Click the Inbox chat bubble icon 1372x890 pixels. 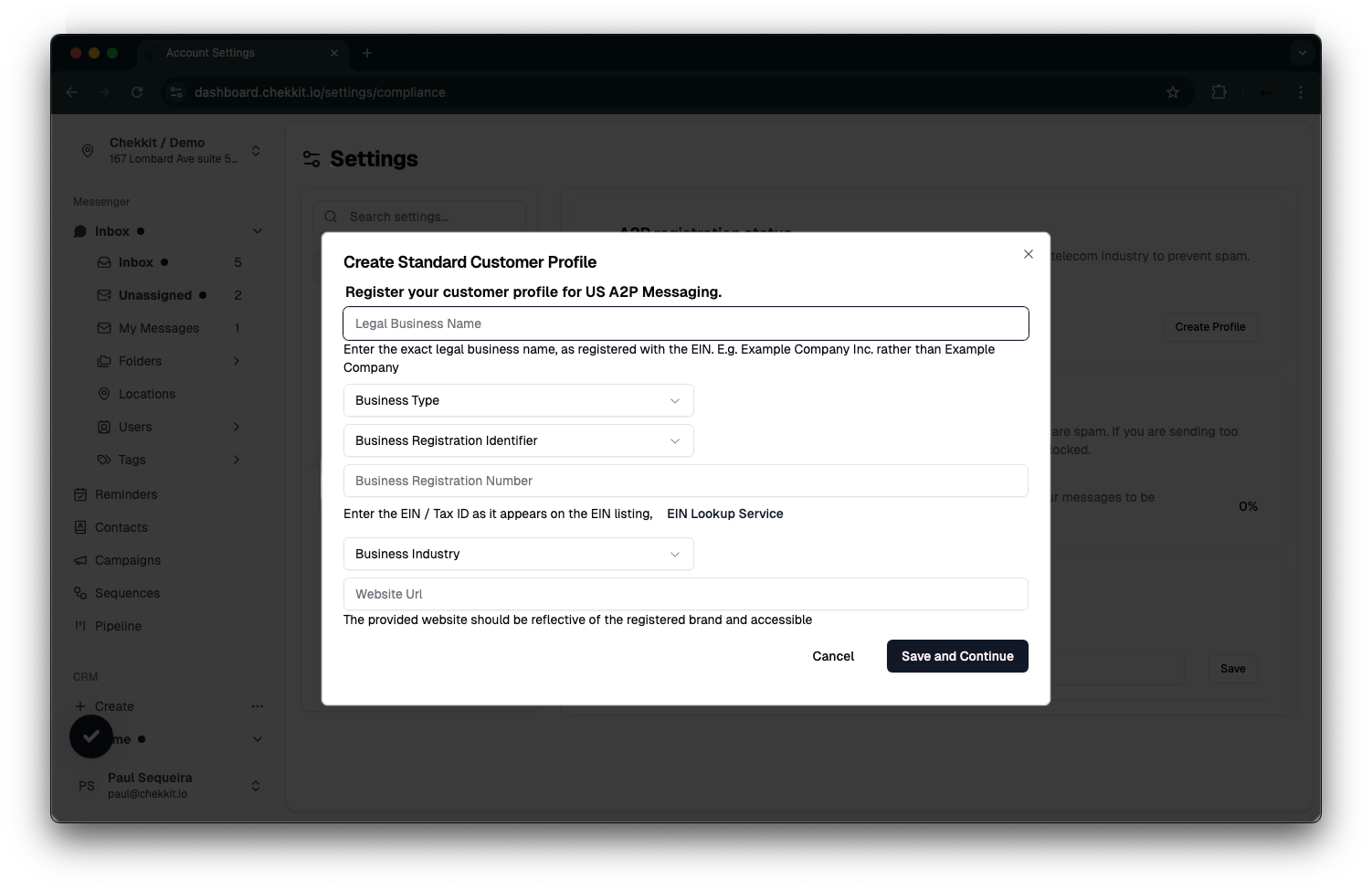pyautogui.click(x=80, y=231)
